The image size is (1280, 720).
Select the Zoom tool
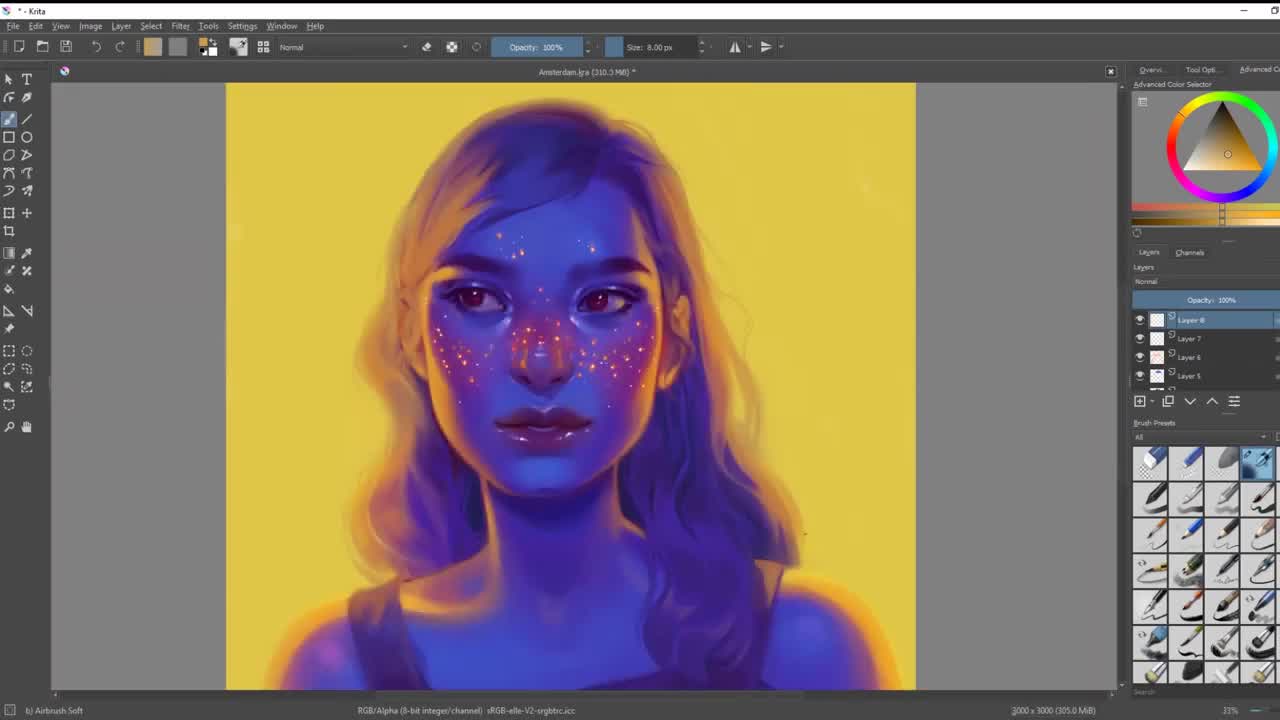click(x=9, y=427)
